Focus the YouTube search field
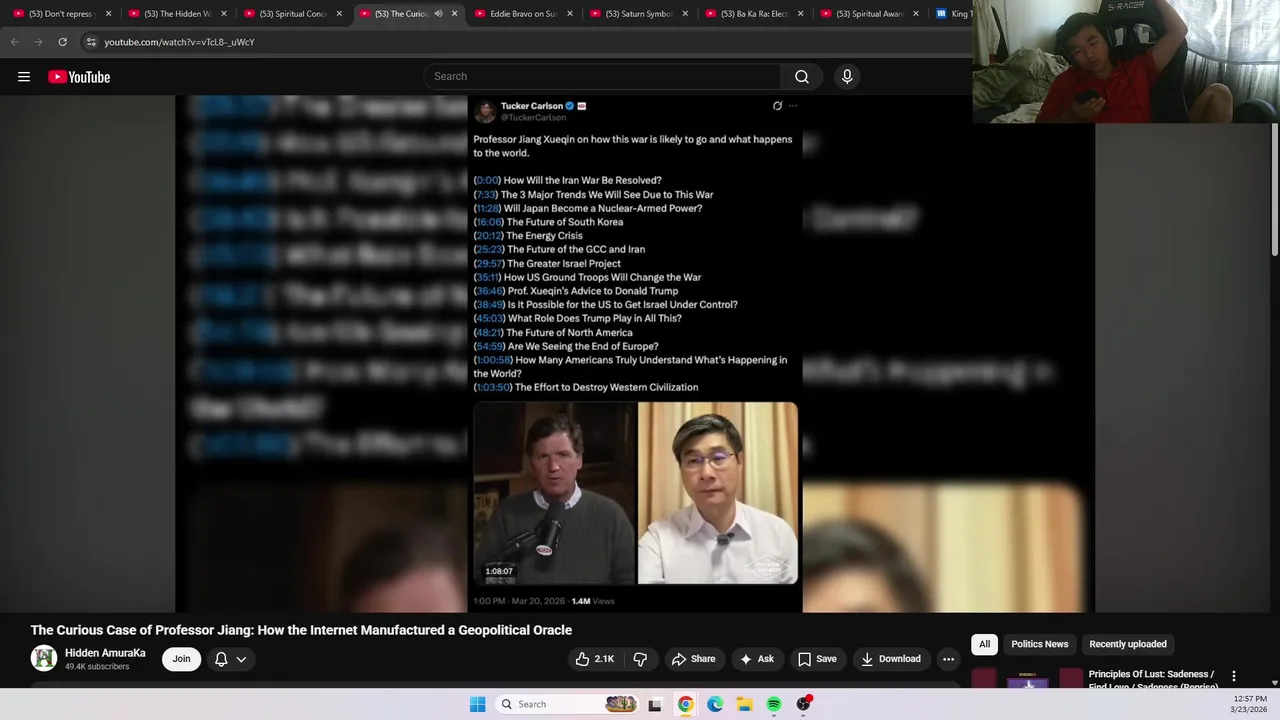The image size is (1280, 720). pos(603,77)
